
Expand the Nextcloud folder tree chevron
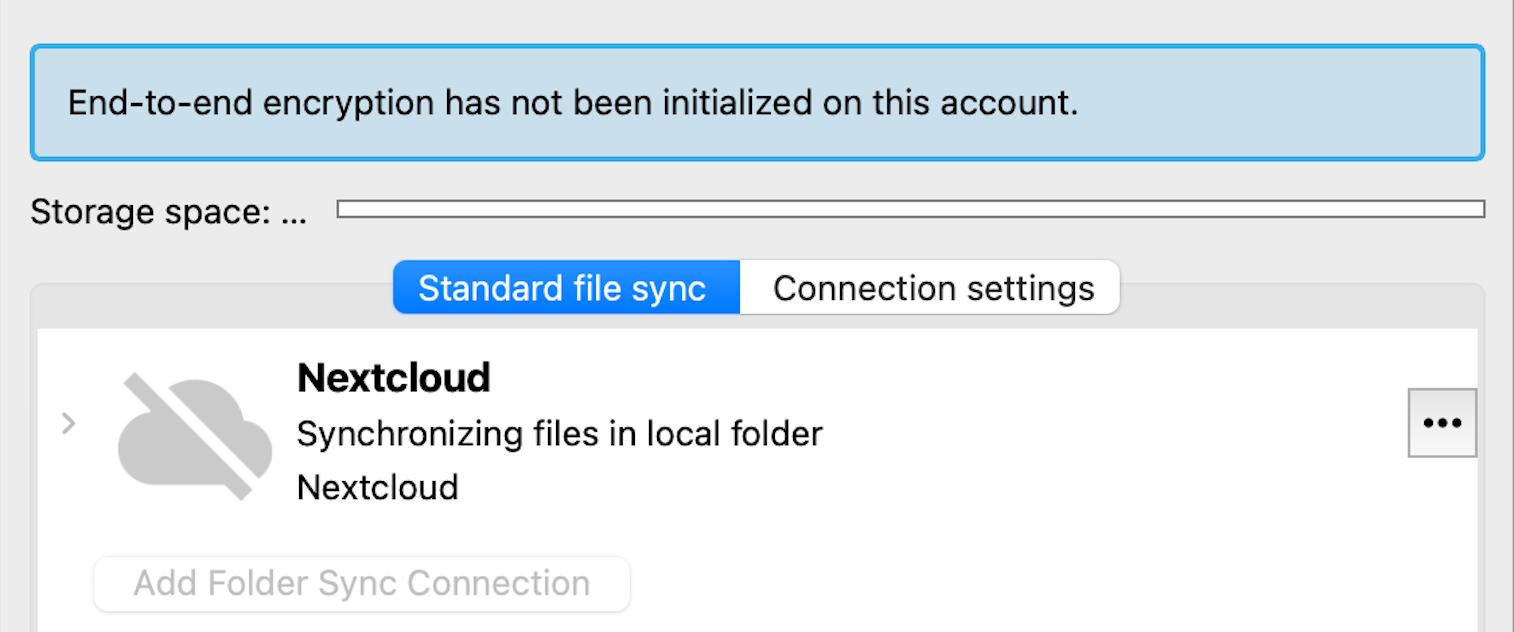tap(68, 424)
